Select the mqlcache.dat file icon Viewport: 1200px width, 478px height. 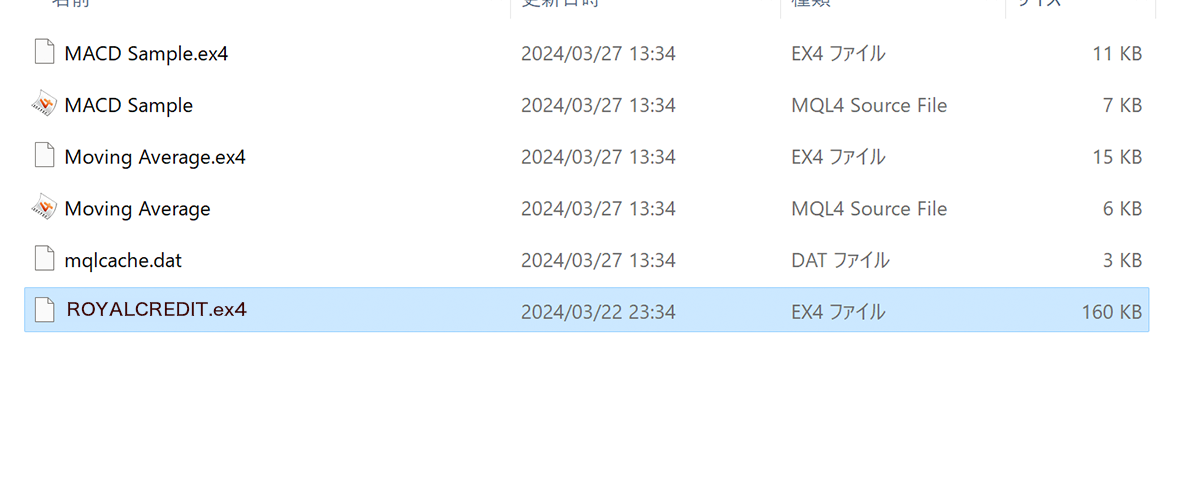point(44,260)
